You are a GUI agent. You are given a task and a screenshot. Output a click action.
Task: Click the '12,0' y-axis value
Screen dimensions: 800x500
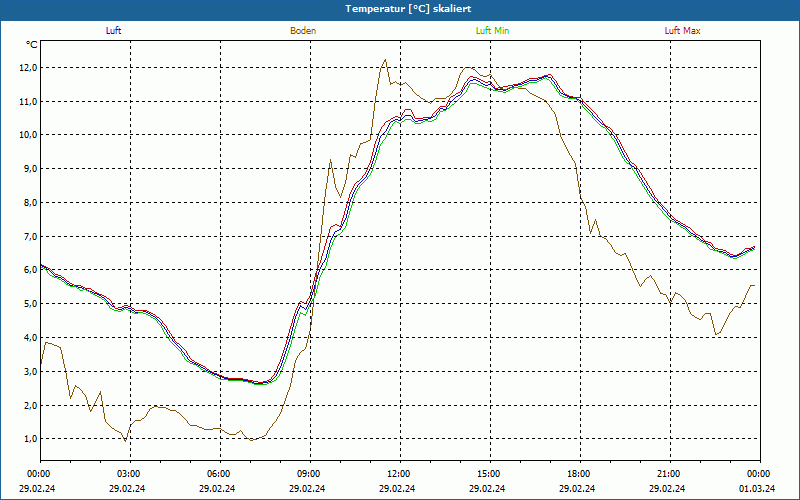pyautogui.click(x=28, y=68)
